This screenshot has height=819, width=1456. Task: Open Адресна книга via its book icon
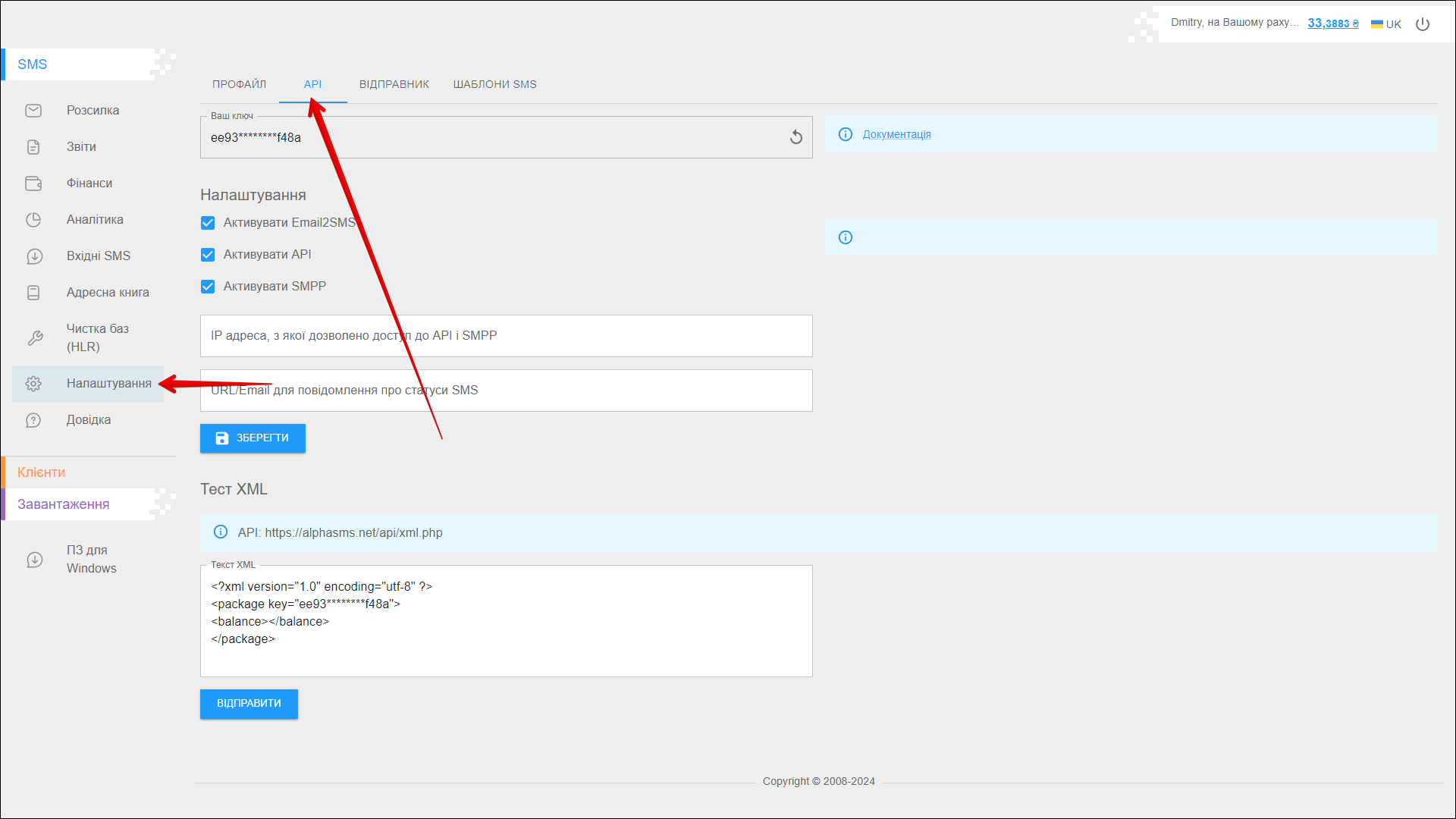[33, 293]
